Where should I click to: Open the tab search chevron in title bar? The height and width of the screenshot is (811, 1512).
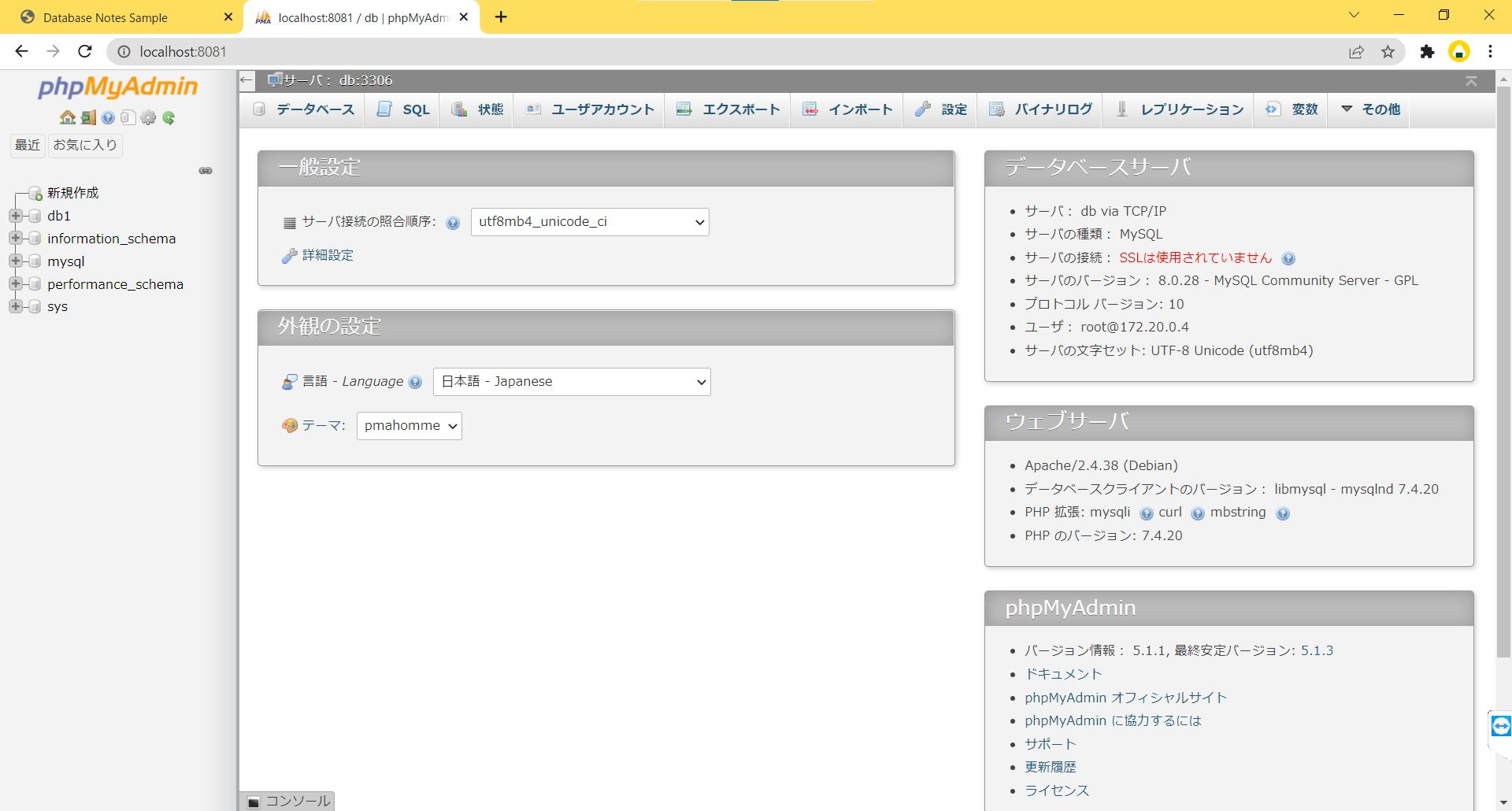point(1354,15)
